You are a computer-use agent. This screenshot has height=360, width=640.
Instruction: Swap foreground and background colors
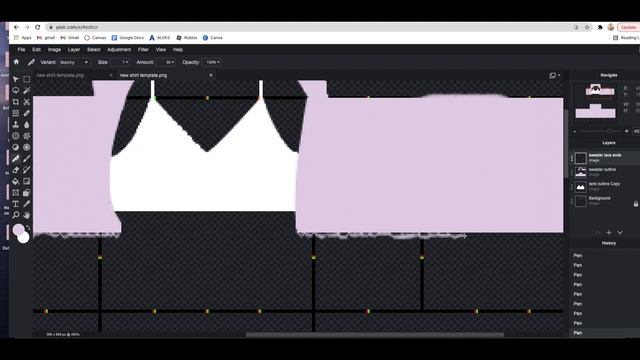pos(28,227)
